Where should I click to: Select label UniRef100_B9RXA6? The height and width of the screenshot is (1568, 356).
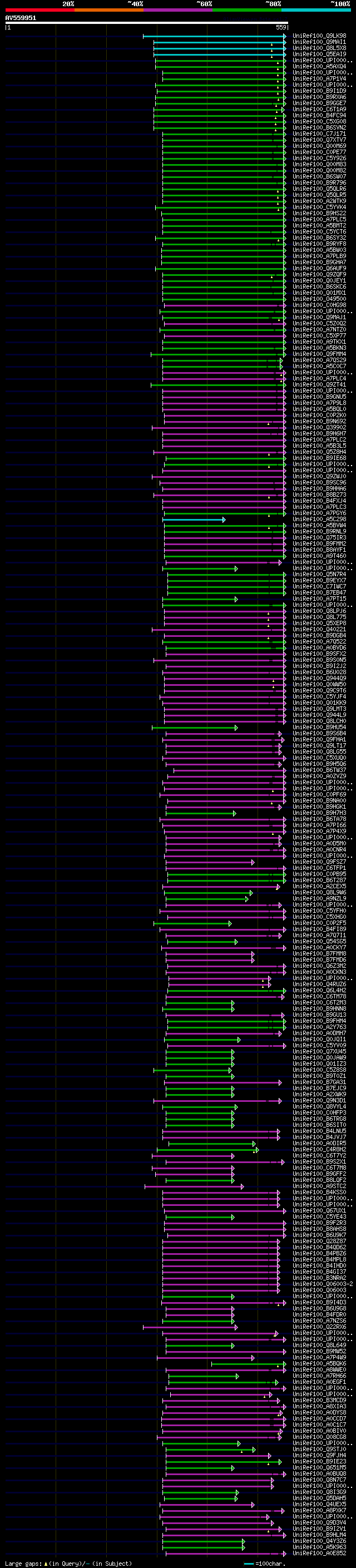[x=319, y=97]
